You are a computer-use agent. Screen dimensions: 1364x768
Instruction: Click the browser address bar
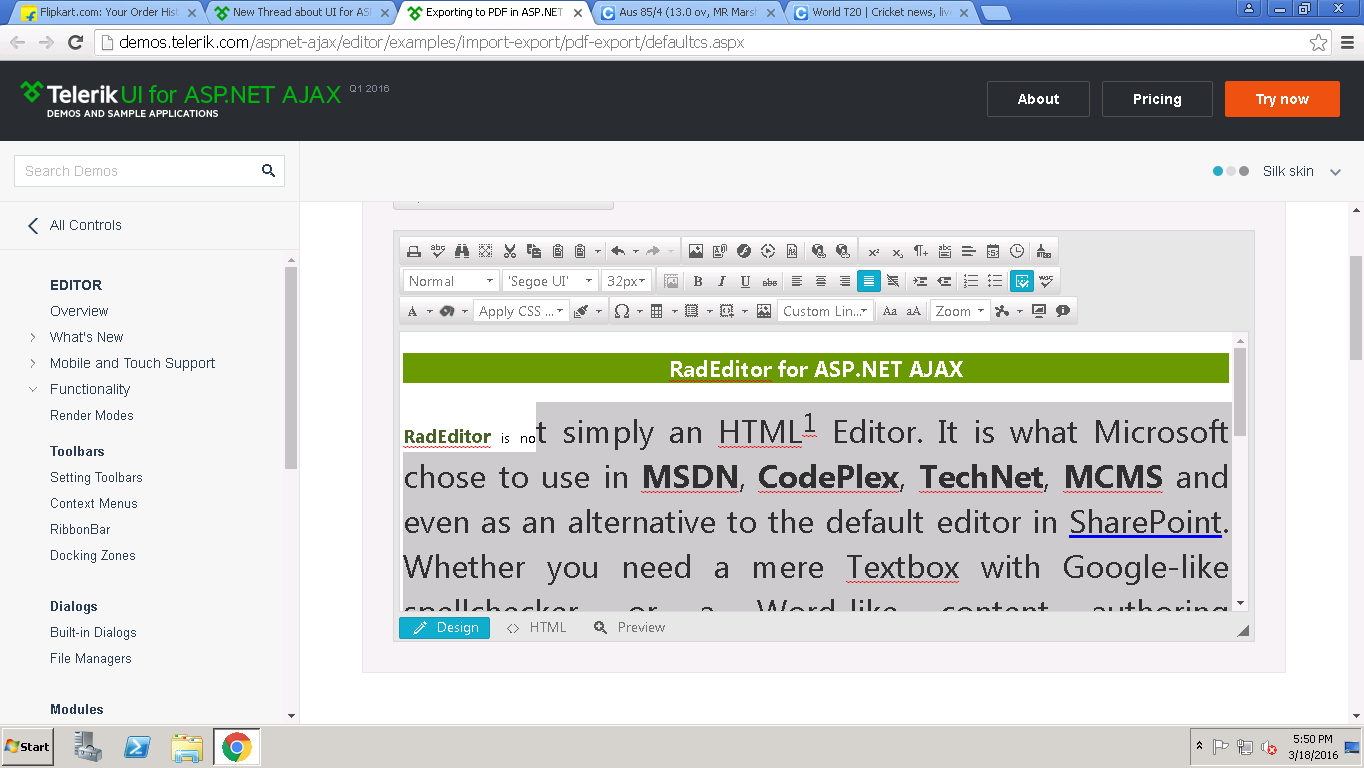714,43
